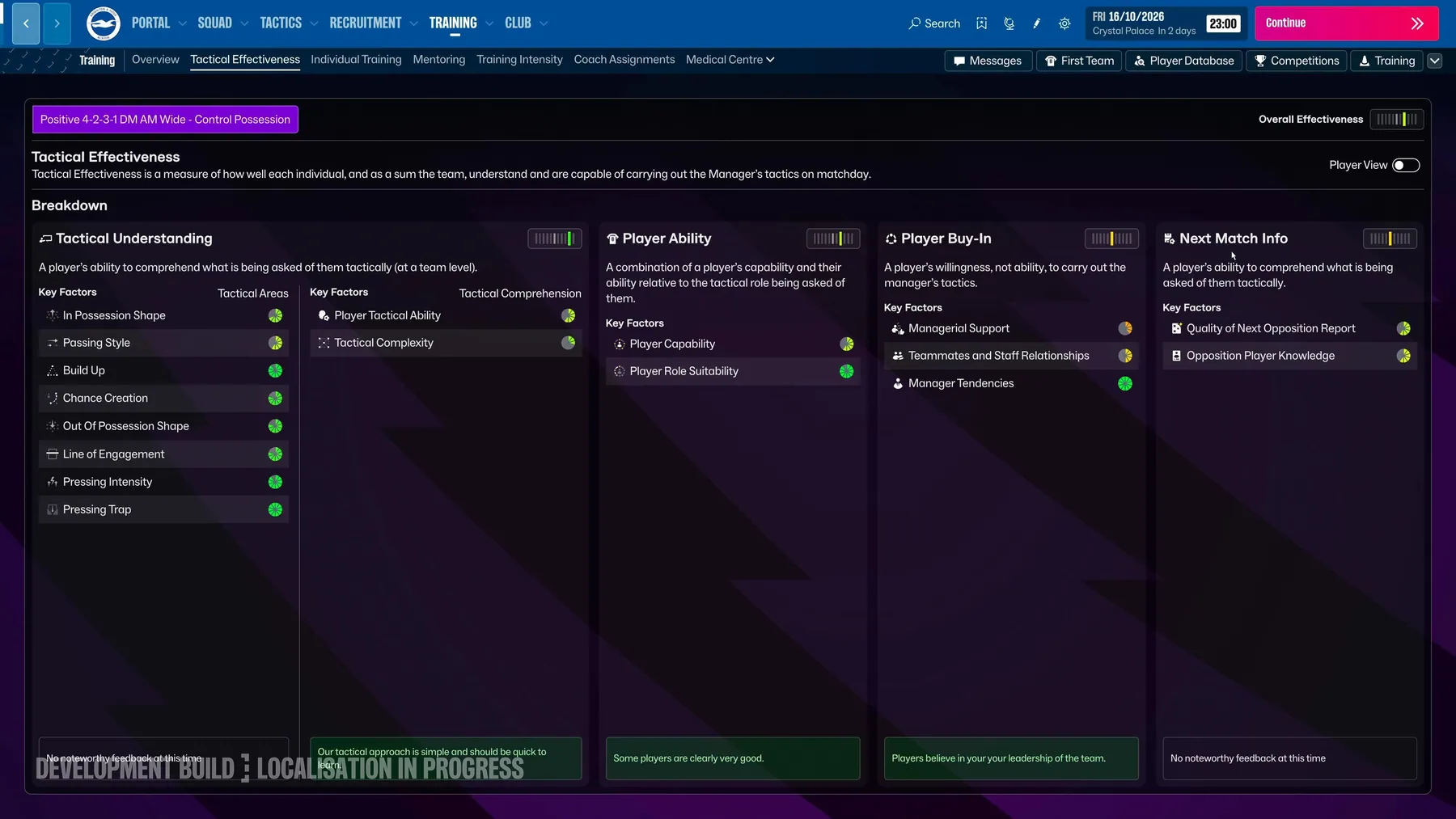This screenshot has height=819, width=1456.
Task: Open the Training Intensity tab
Action: [519, 60]
